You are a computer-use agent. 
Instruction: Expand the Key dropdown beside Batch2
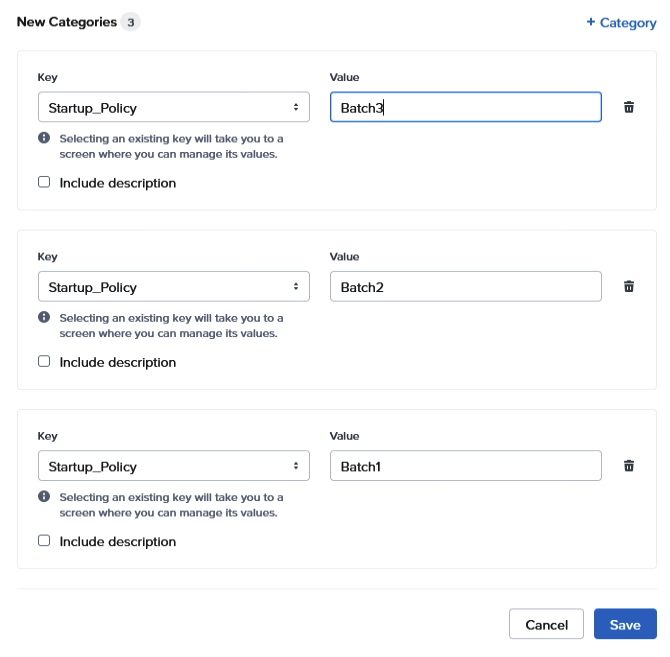point(173,287)
